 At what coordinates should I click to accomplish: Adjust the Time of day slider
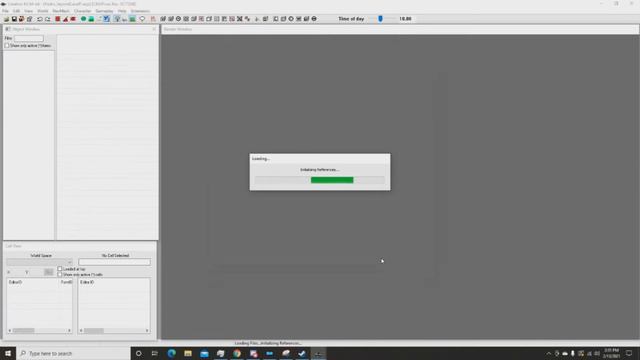(380, 19)
